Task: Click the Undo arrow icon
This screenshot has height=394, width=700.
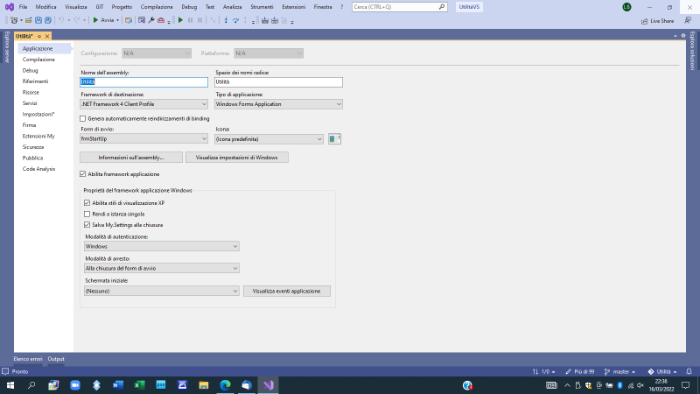Action: click(61, 20)
